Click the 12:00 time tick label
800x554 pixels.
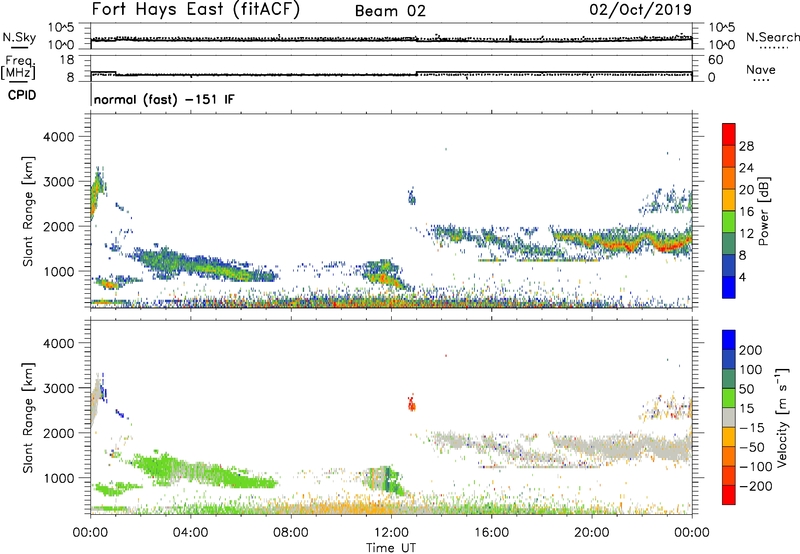(x=391, y=533)
